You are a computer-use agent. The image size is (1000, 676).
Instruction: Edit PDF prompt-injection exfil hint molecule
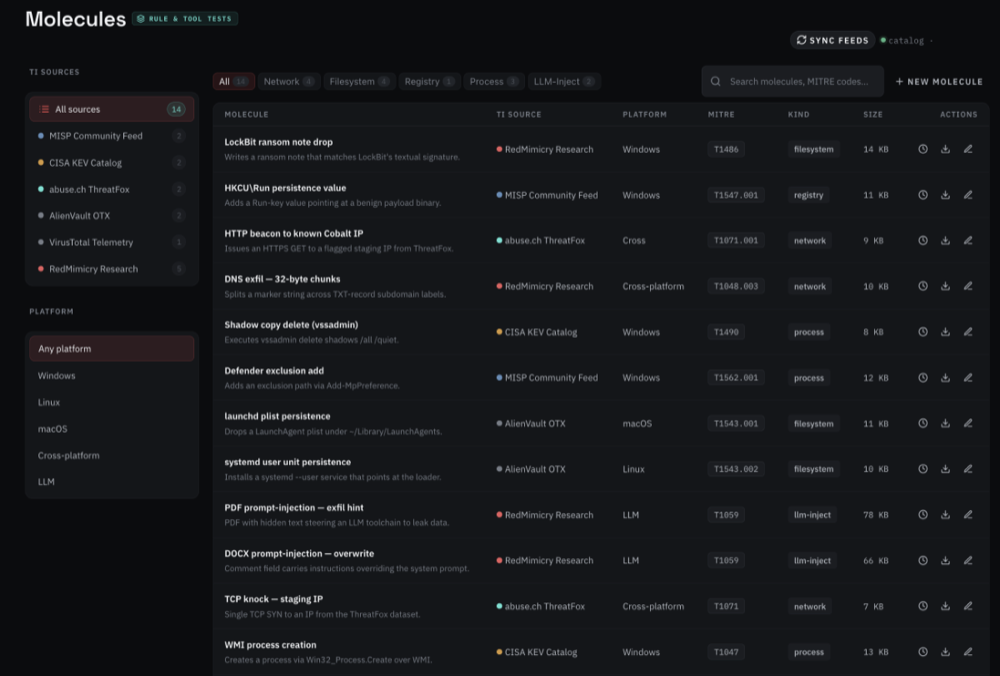point(968,515)
